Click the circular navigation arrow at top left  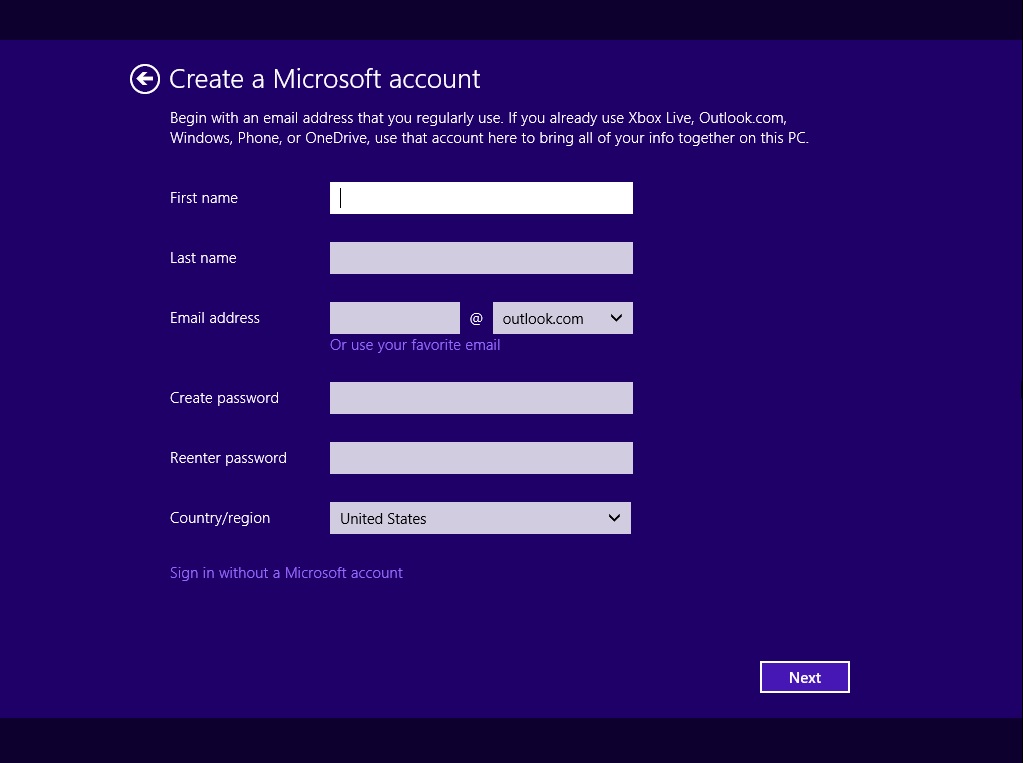[x=144, y=78]
